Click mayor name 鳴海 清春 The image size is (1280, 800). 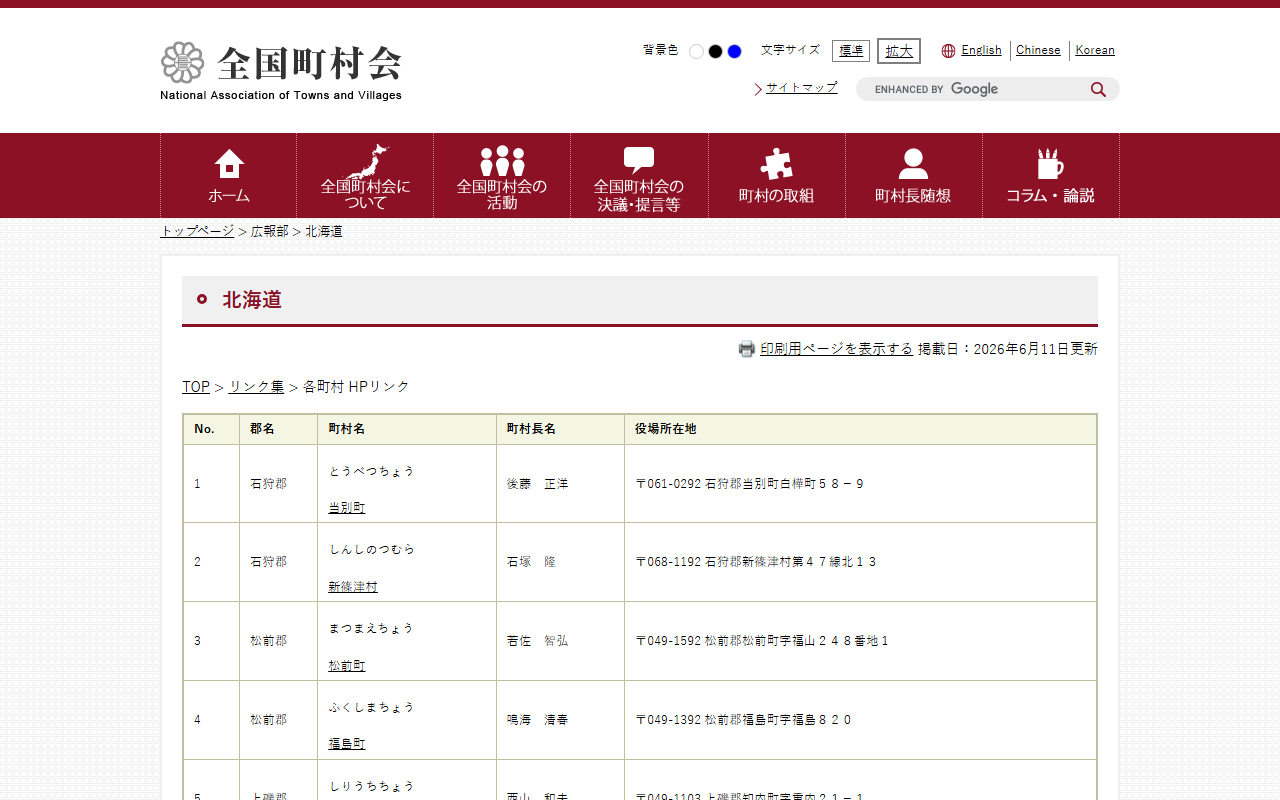(537, 720)
